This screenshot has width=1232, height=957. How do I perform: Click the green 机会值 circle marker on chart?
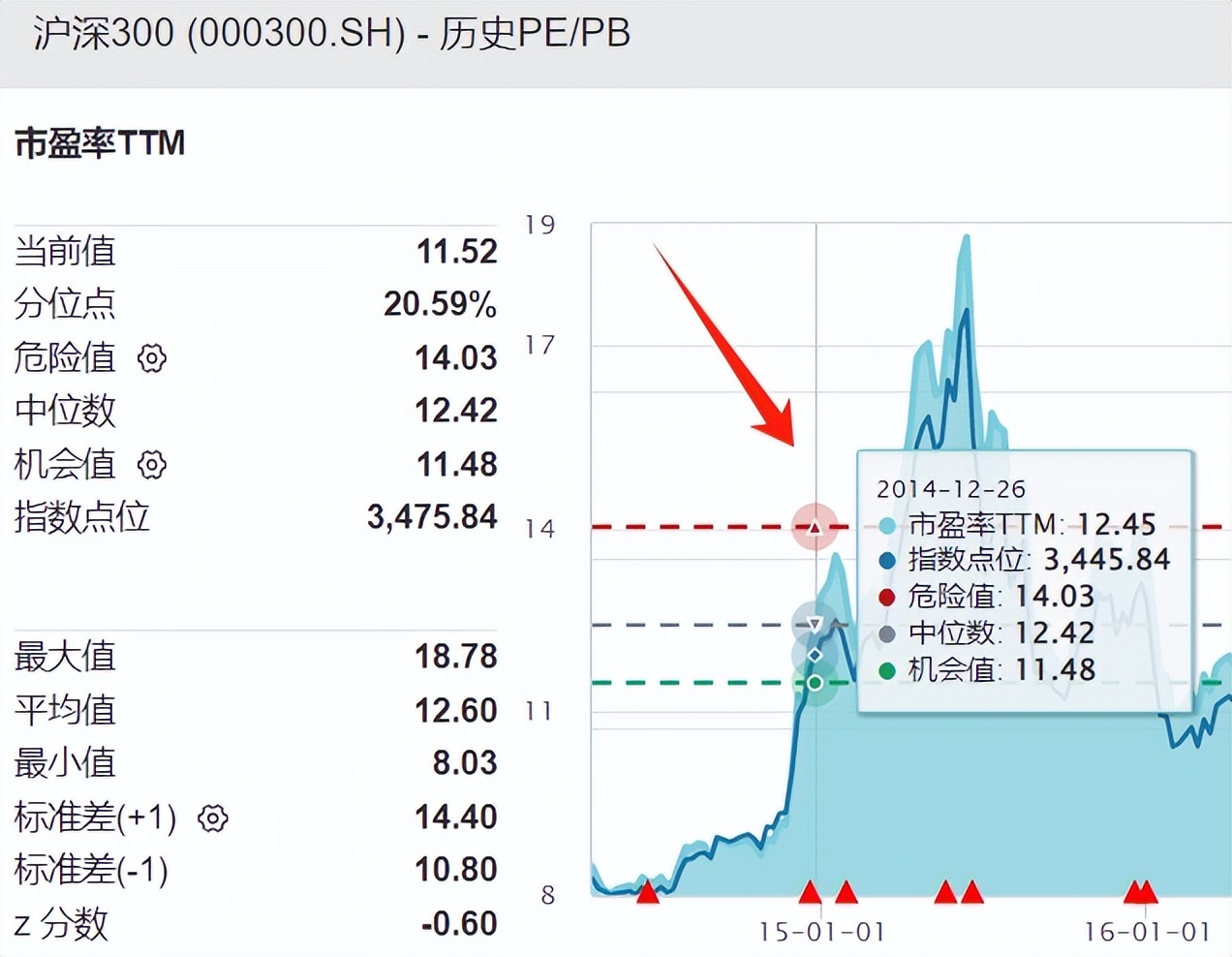815,683
